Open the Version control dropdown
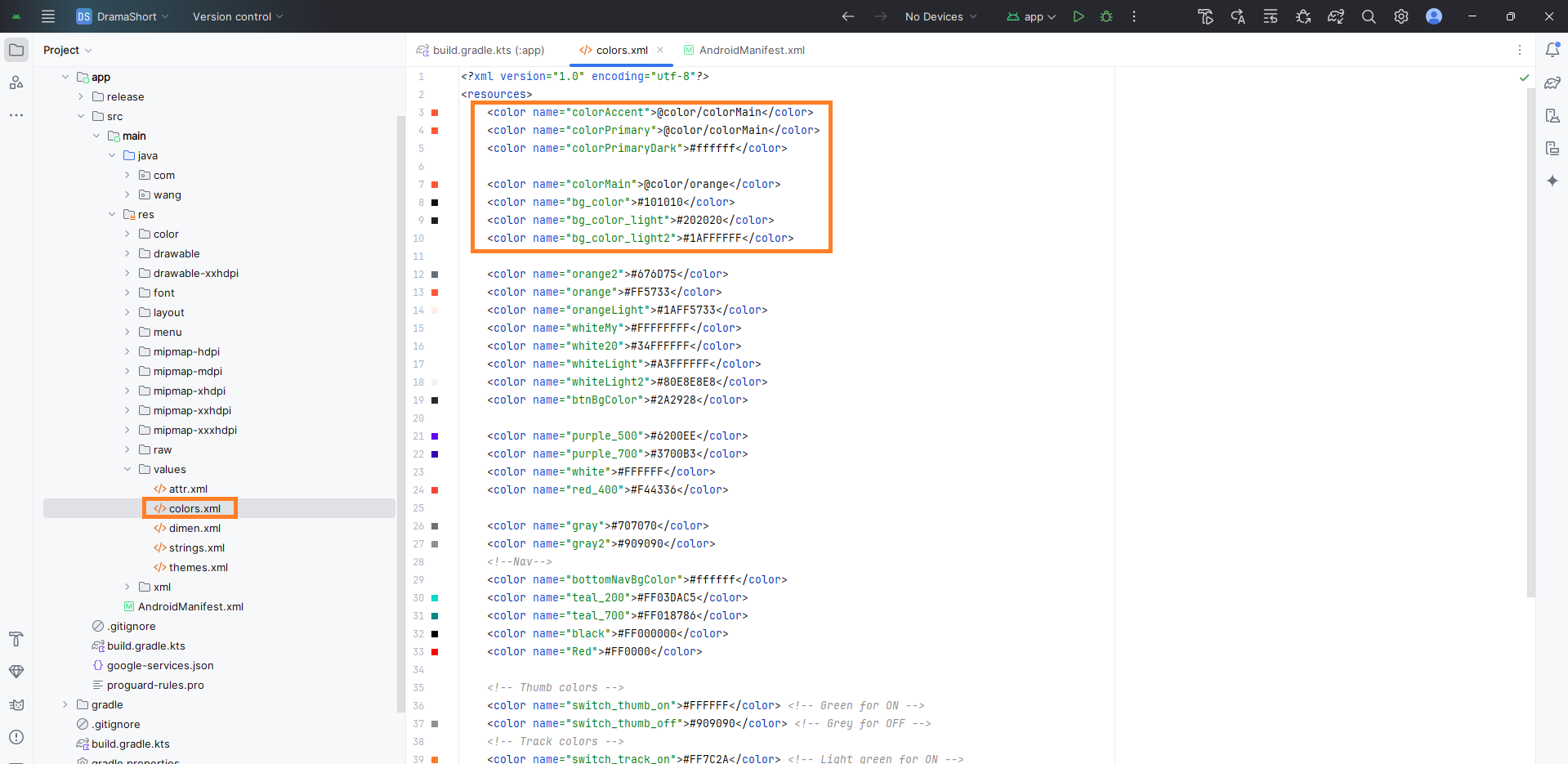1568x764 pixels. point(237,16)
